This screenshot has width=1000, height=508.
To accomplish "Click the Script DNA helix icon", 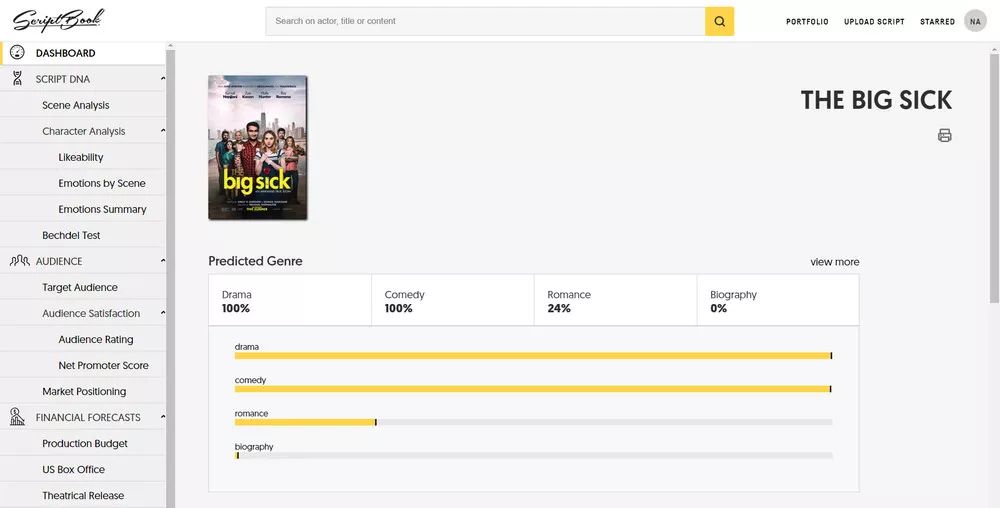I will click(x=18, y=79).
